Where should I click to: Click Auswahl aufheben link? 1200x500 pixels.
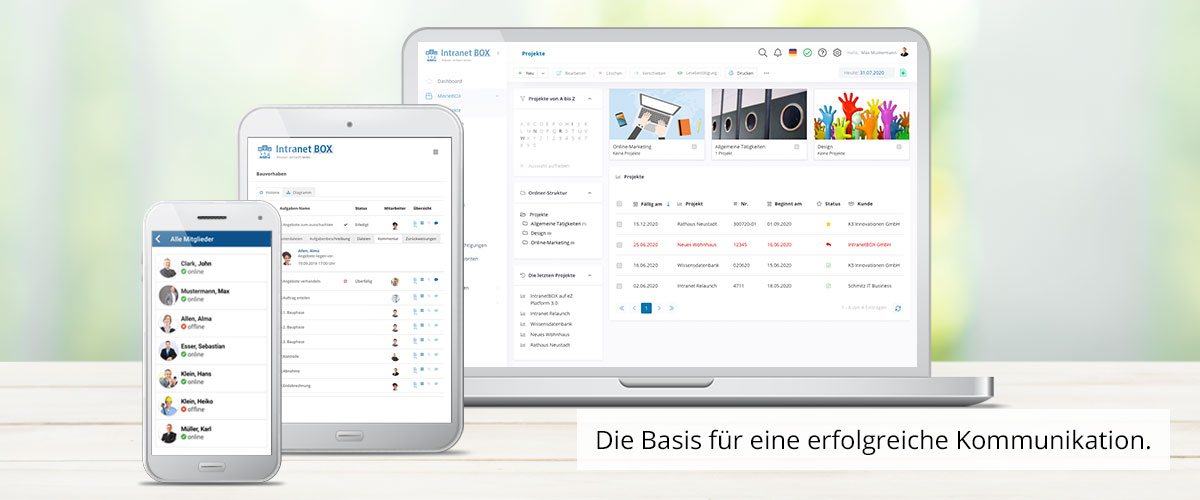click(545, 165)
